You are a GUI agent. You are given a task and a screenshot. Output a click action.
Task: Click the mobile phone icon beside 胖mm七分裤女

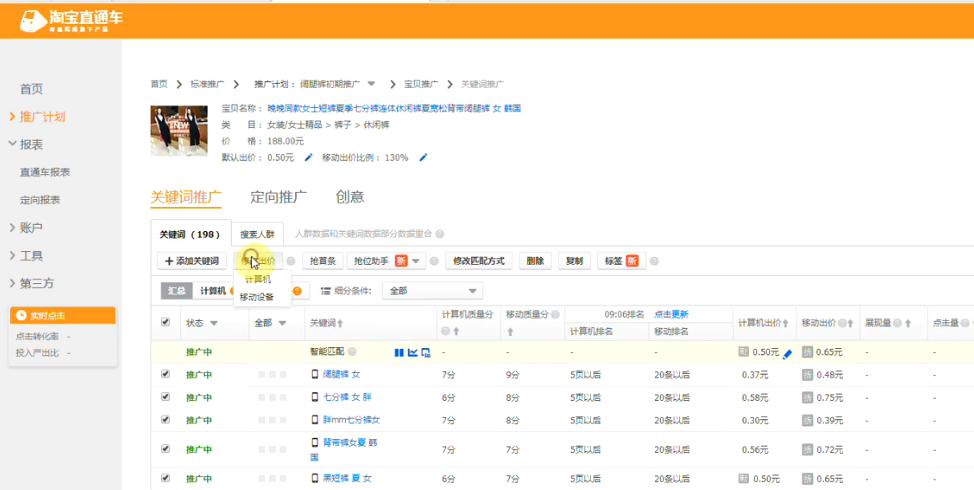(315, 420)
